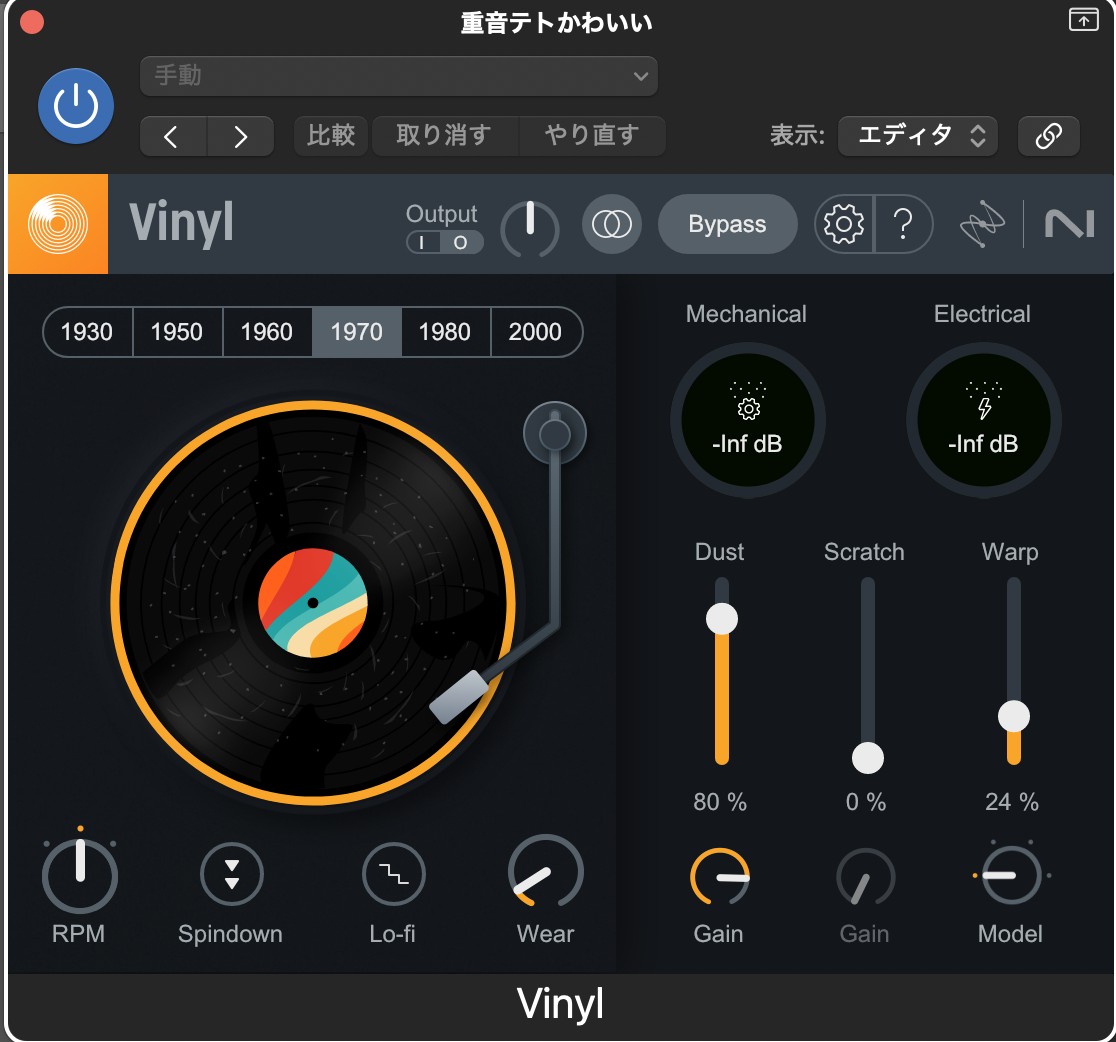Toggle the blue plugin power button
Screen dimensions: 1116x1042
point(75,106)
